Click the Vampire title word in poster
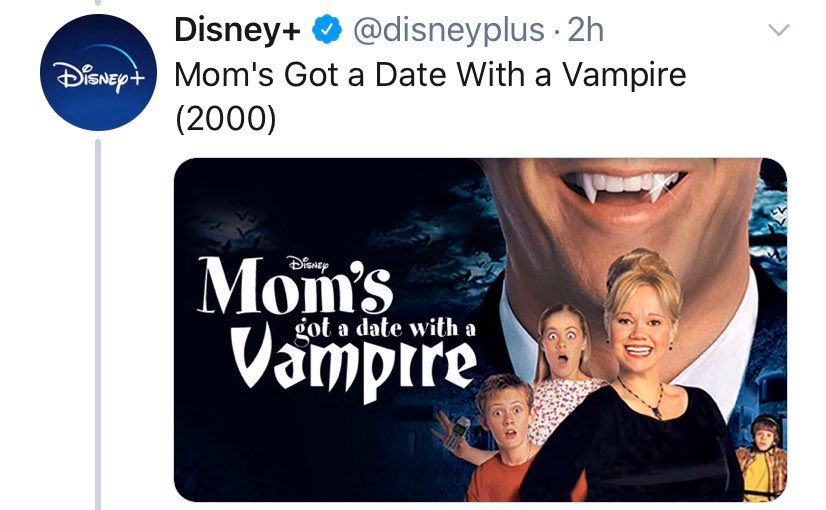Image resolution: width=826 pixels, height=510 pixels. tap(353, 364)
